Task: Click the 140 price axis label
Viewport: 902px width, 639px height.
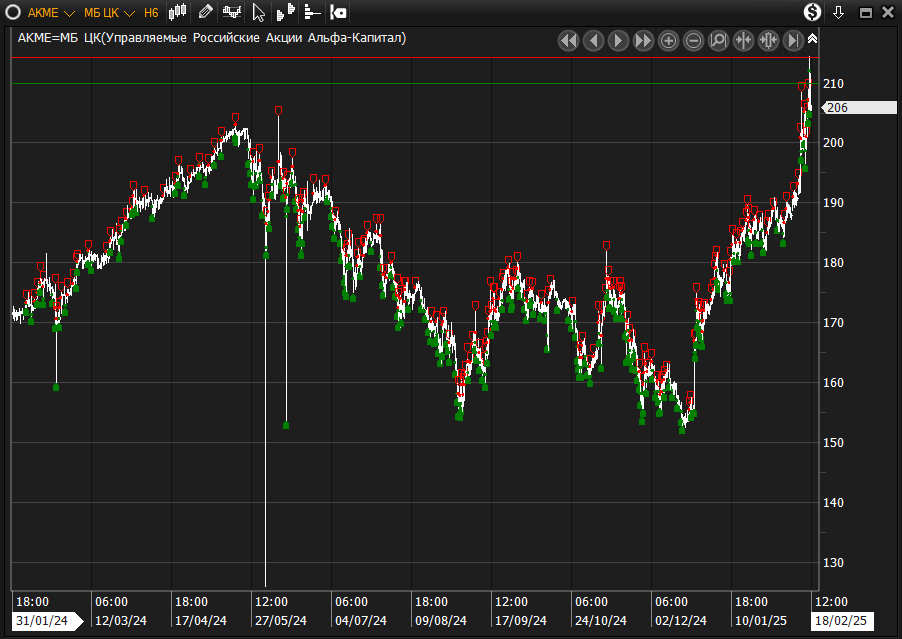Action: [x=834, y=503]
